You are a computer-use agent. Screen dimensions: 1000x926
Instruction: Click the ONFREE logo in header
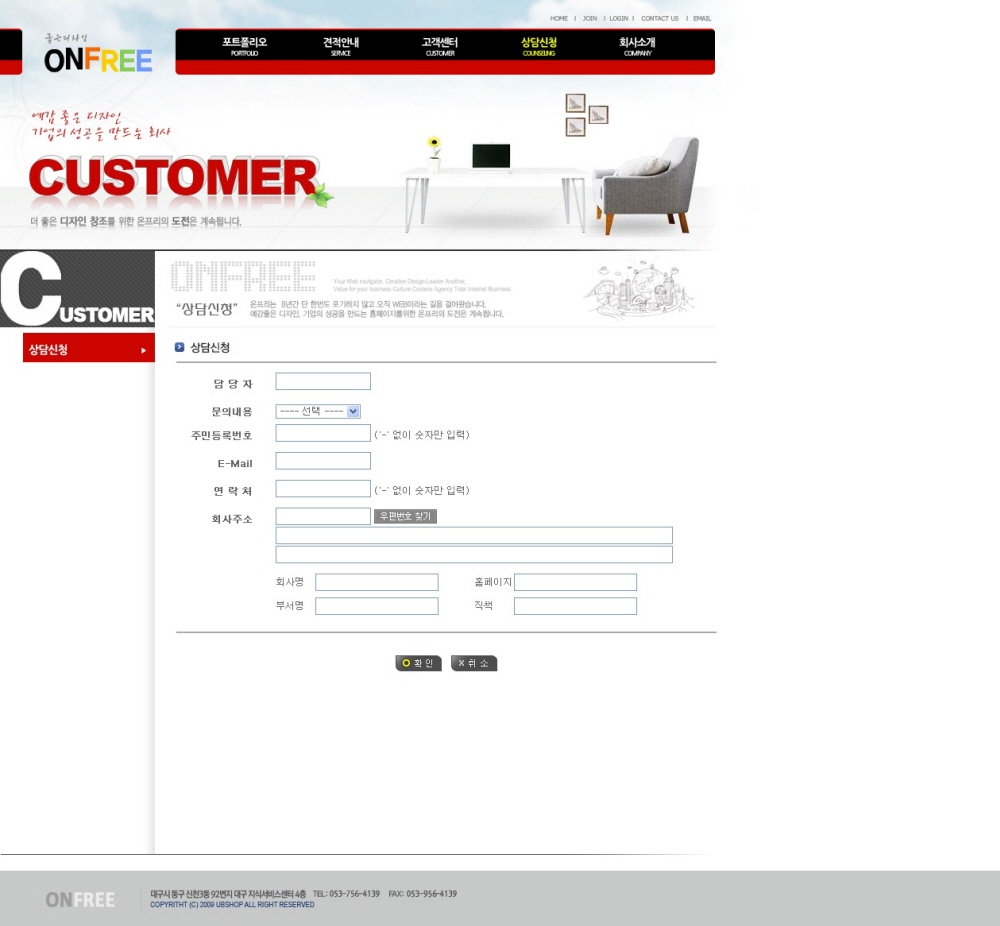click(98, 59)
